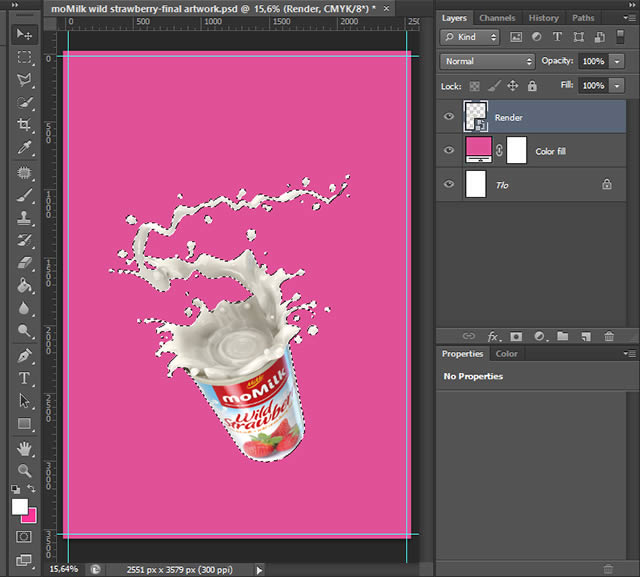Lock image pixels
640x577 pixels.
494,86
